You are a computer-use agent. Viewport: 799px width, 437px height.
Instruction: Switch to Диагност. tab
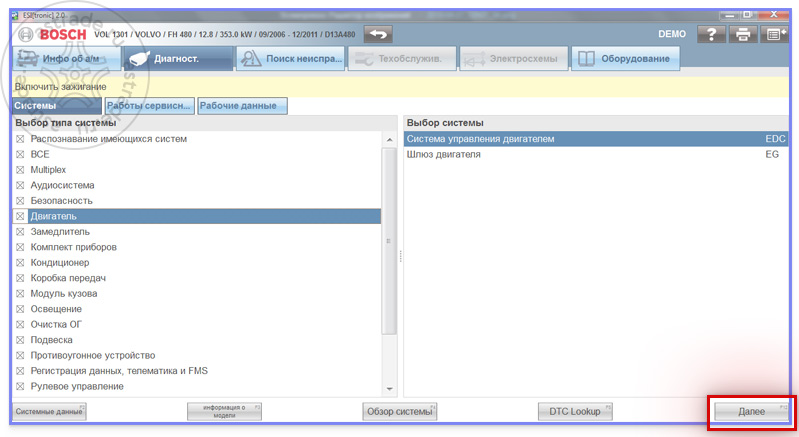178,59
